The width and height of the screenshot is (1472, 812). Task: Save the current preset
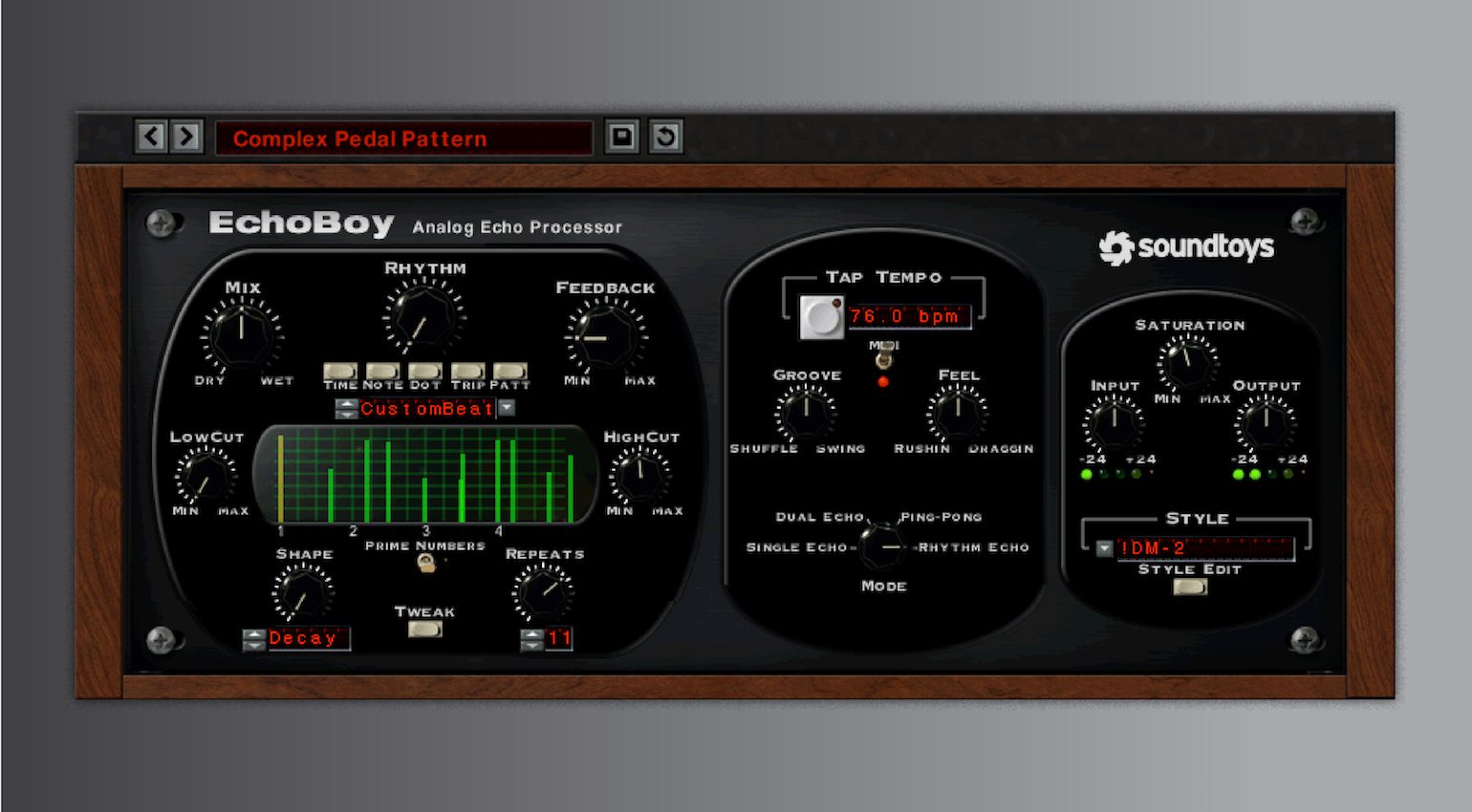point(622,138)
